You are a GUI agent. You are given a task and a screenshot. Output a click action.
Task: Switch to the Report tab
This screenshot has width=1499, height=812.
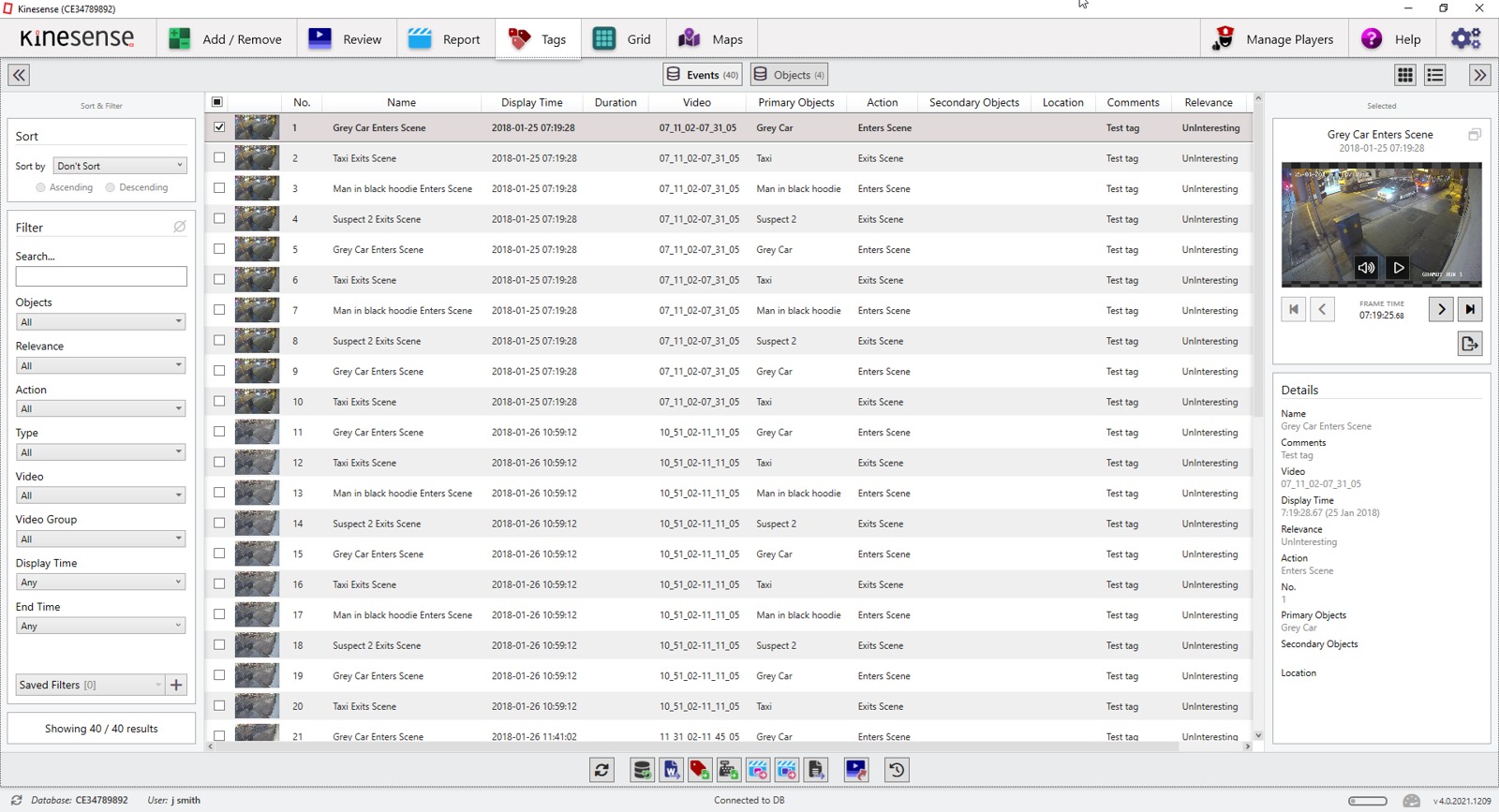[x=445, y=39]
